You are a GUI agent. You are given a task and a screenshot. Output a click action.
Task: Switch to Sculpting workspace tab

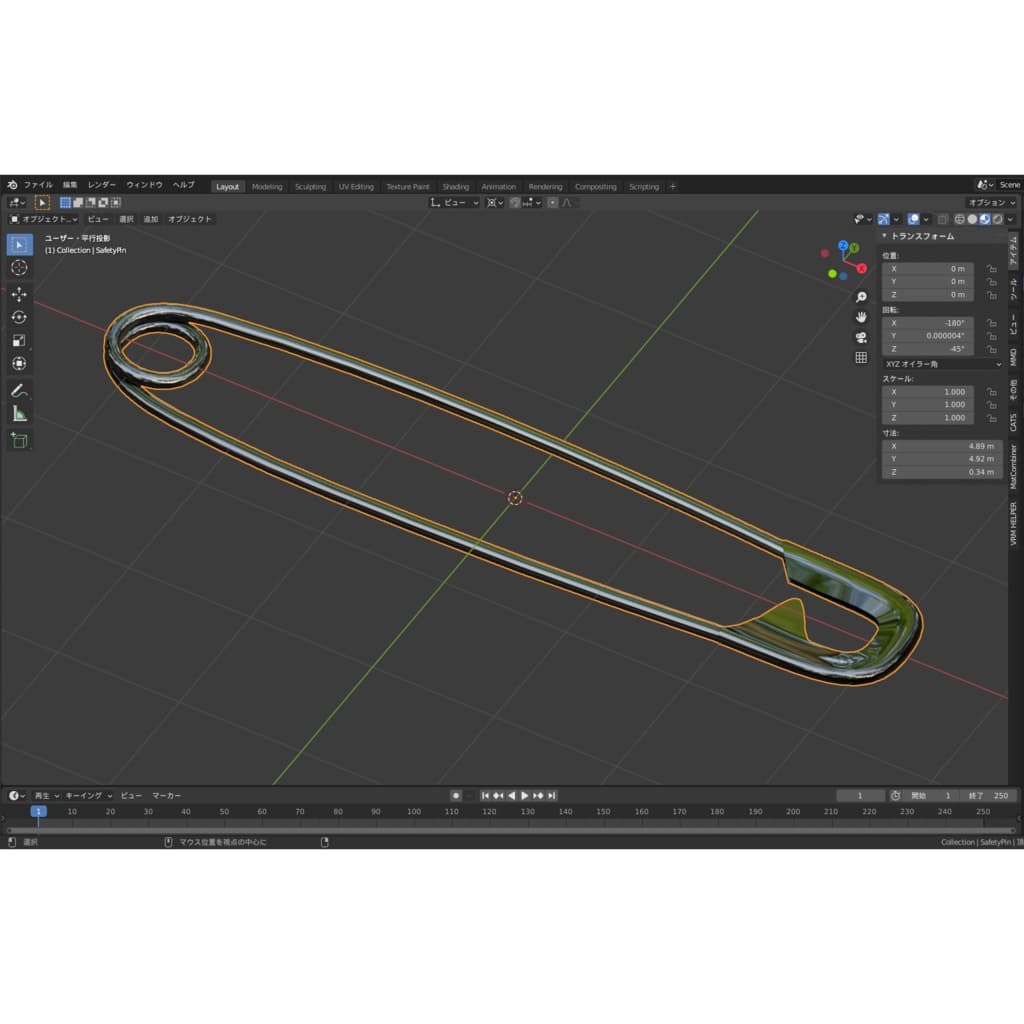(310, 187)
